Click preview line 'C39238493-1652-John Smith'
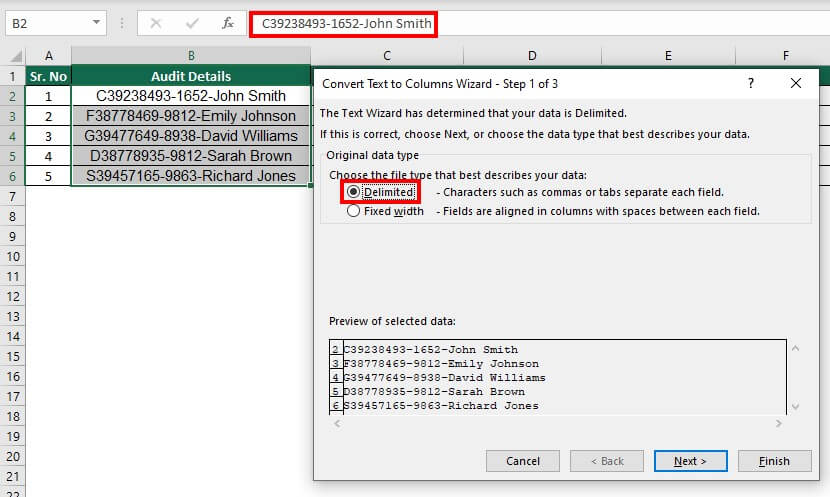Viewport: 830px width, 497px height. [x=431, y=350]
